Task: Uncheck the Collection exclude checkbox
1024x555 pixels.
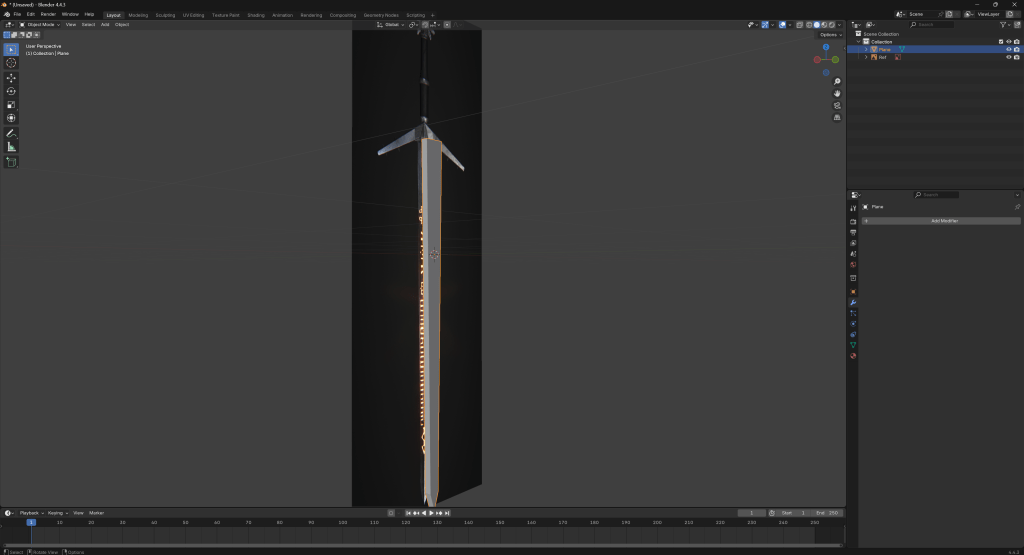Action: coord(1000,41)
